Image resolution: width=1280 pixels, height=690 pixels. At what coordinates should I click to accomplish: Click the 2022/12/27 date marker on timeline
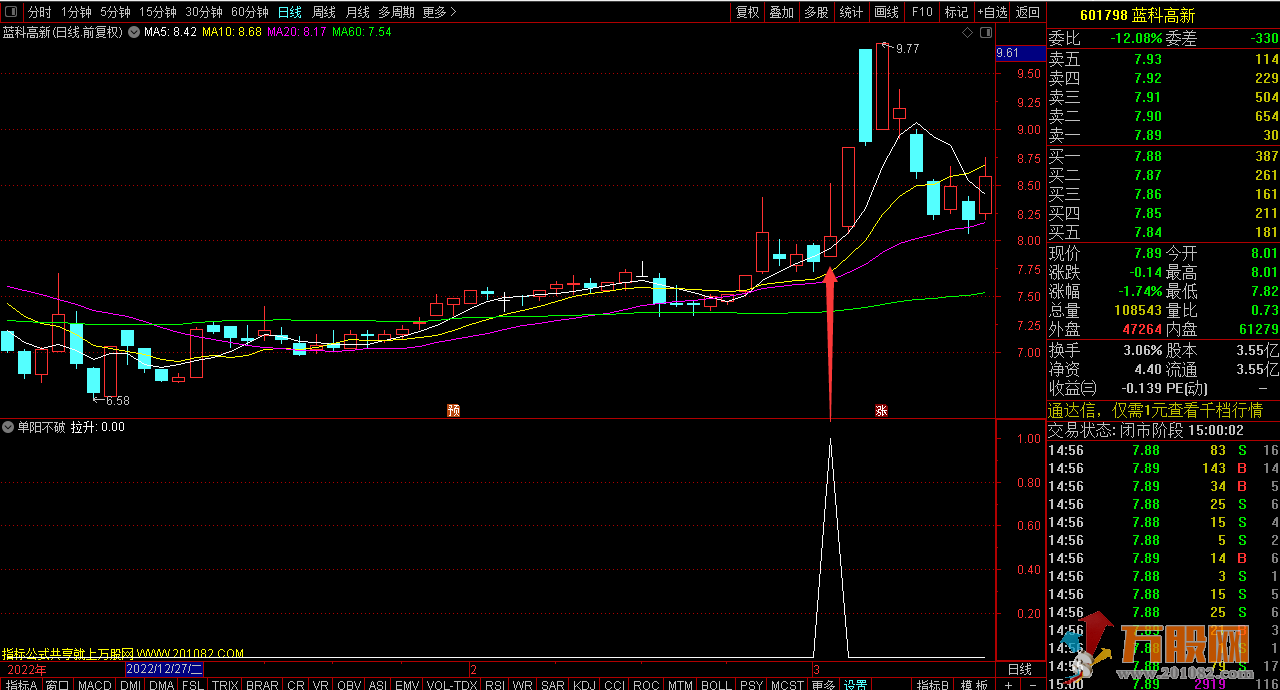click(164, 668)
